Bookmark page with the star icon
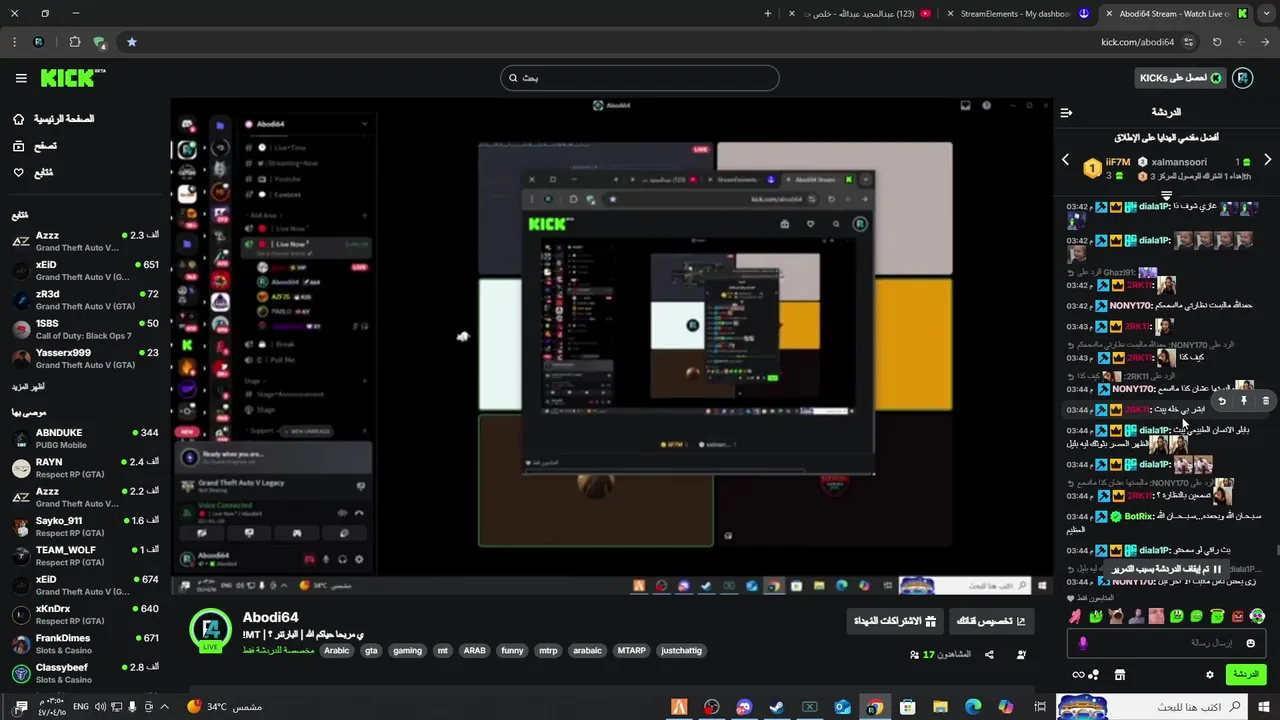This screenshot has width=1280, height=720. (131, 42)
